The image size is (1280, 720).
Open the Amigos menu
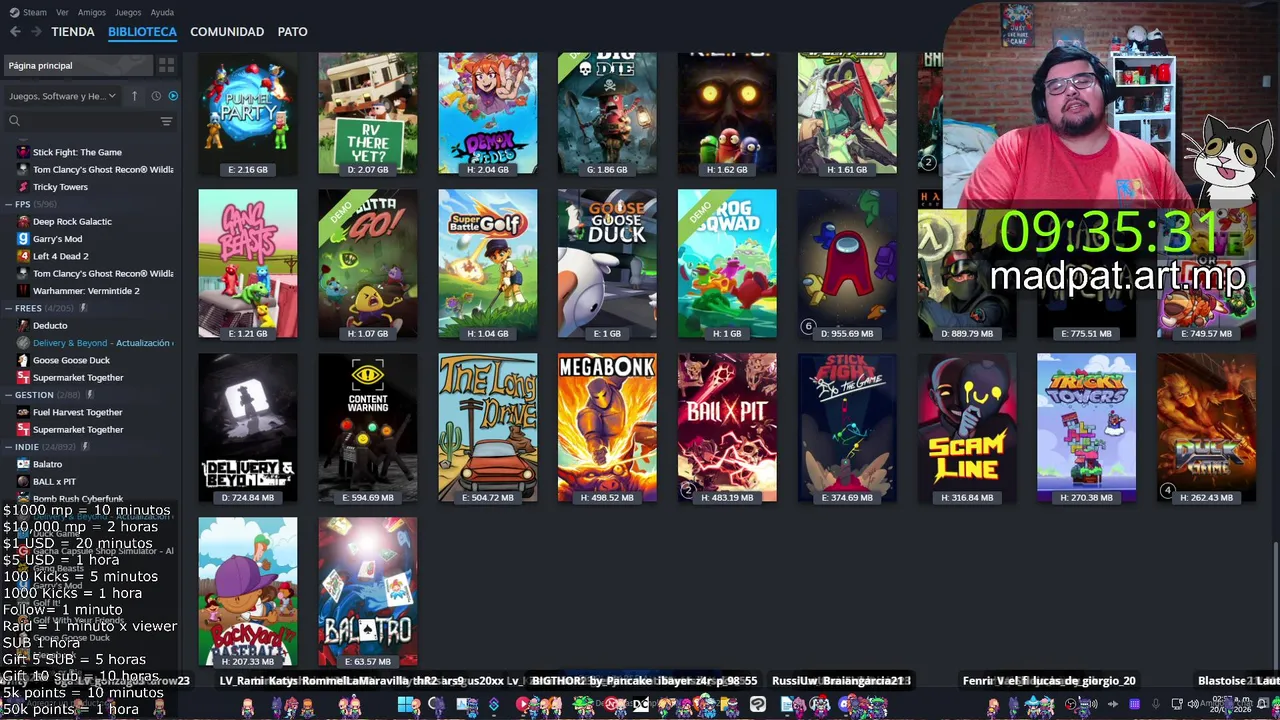click(x=92, y=12)
